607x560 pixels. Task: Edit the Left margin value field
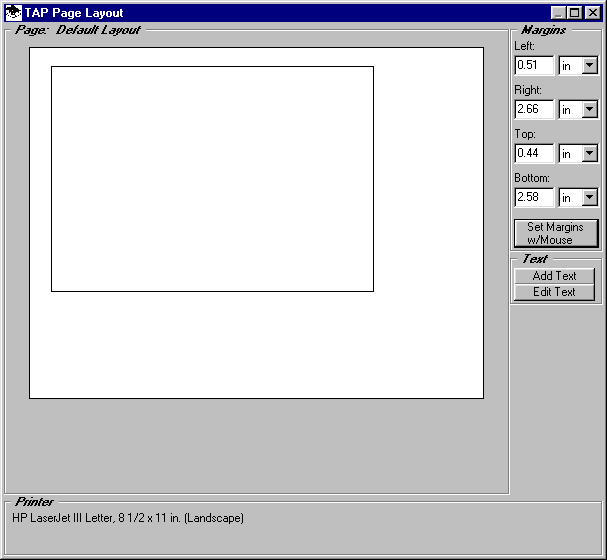pos(534,65)
